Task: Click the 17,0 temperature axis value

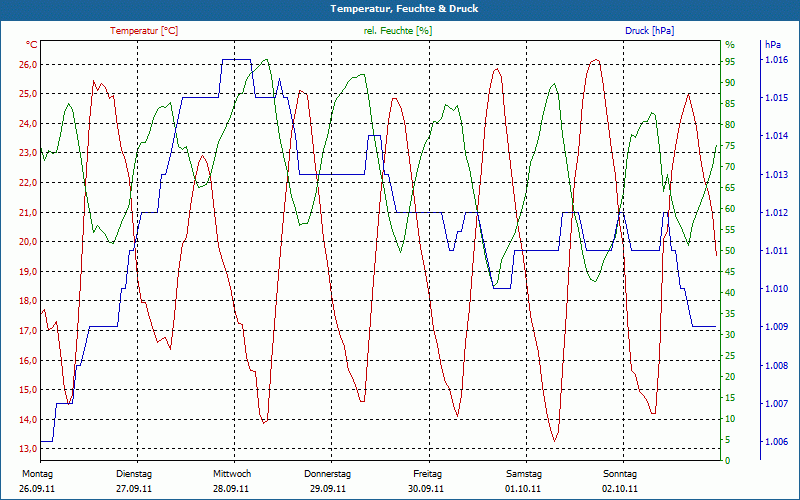Action: click(28, 331)
